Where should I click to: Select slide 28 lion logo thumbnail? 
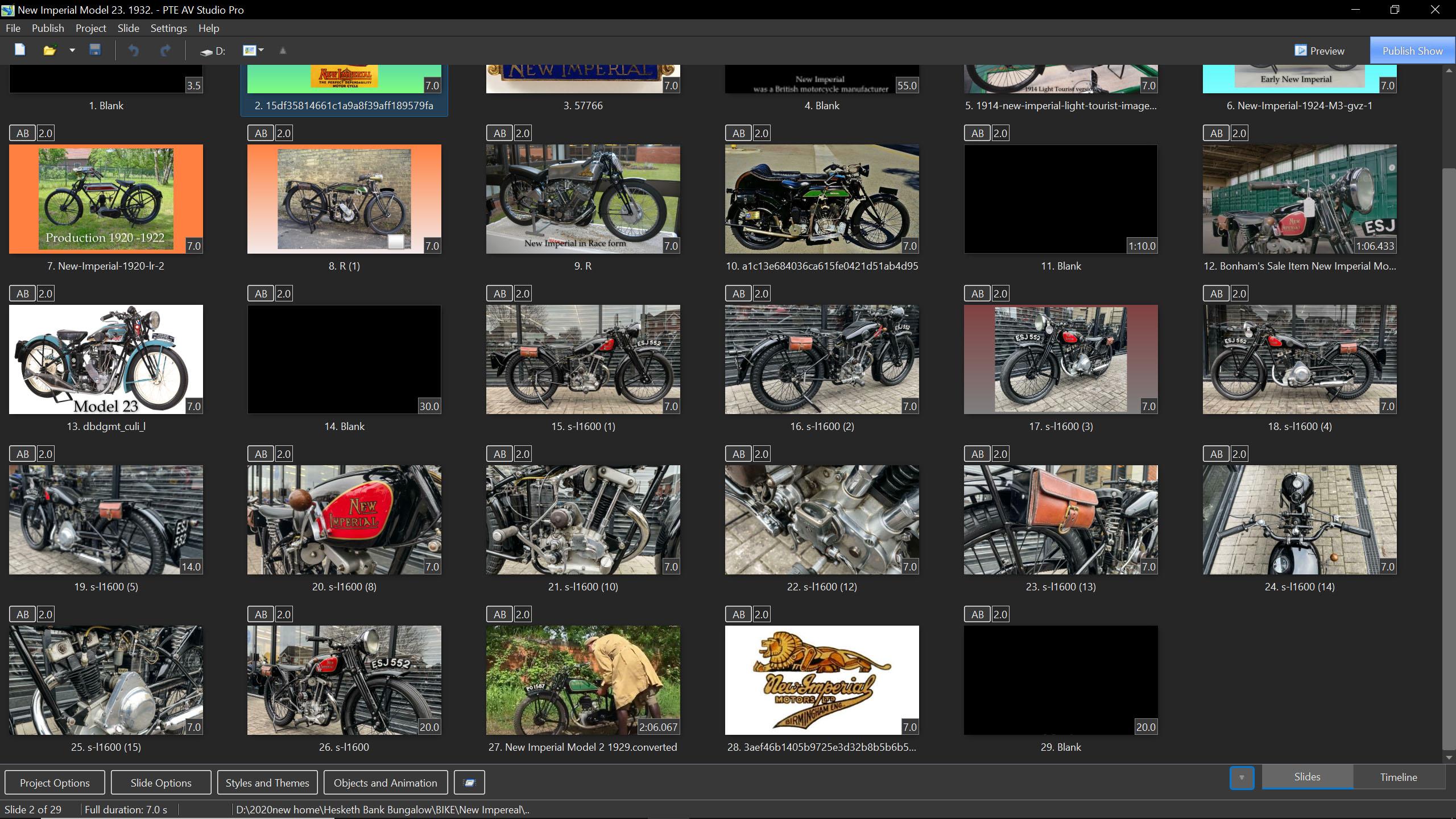(x=822, y=680)
